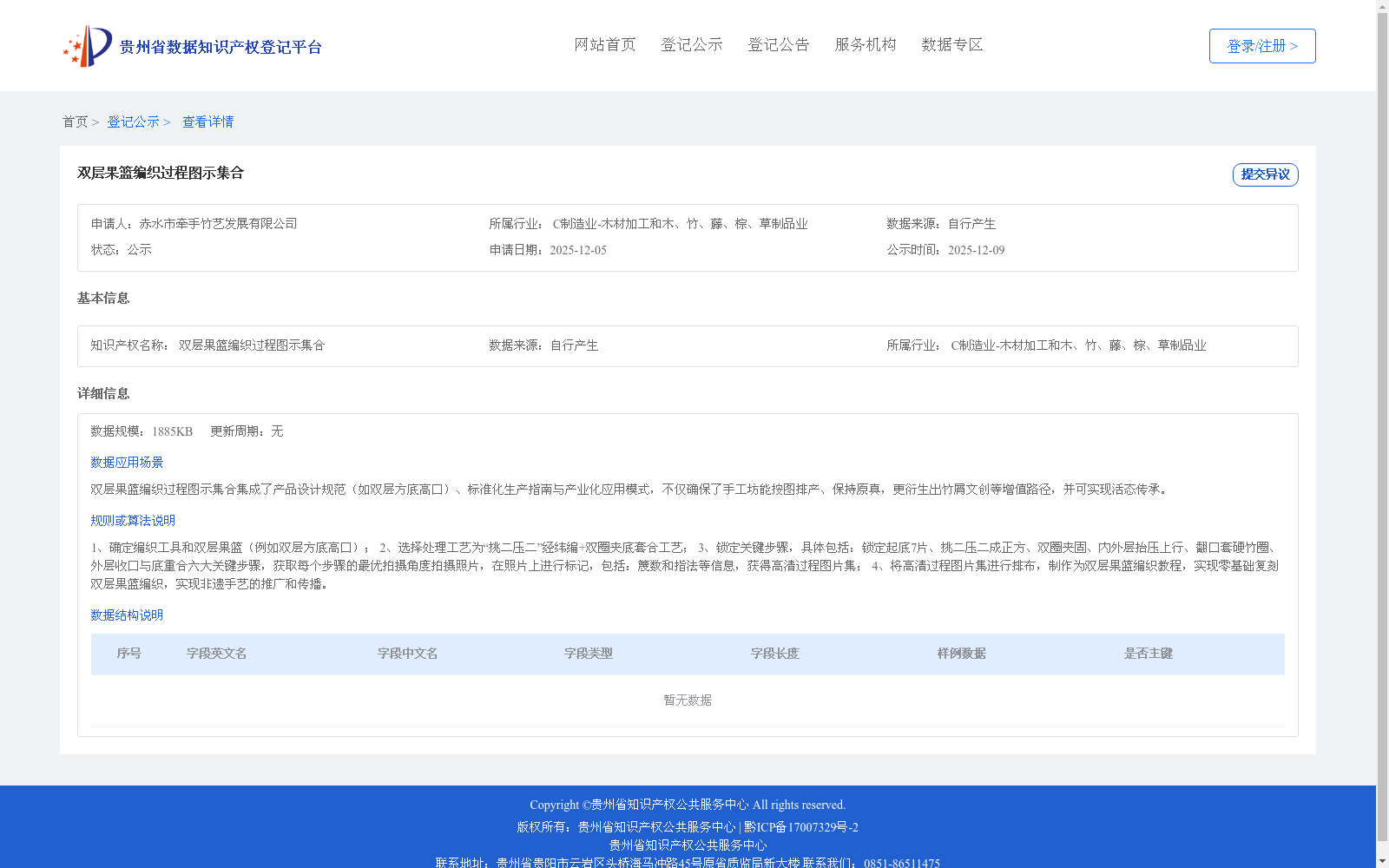Click the footer copyright line
1389x868 pixels.
(x=688, y=805)
